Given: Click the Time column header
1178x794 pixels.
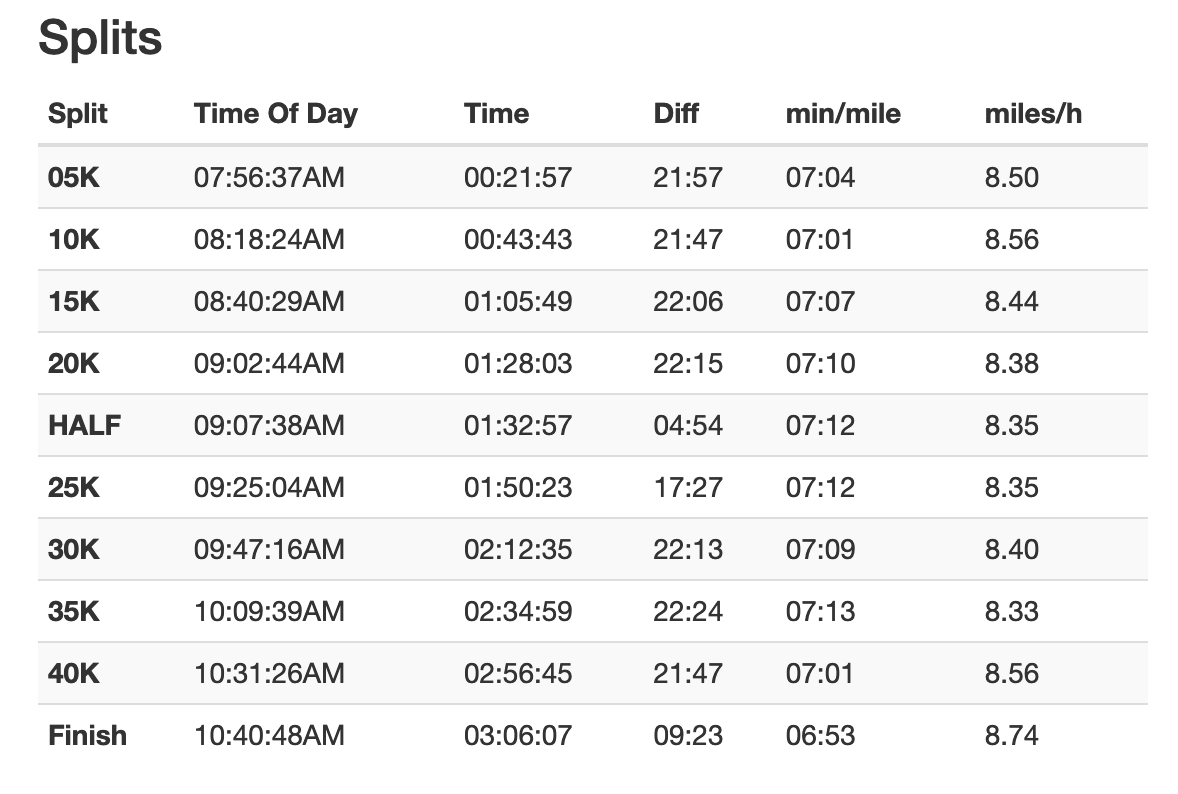Looking at the screenshot, I should (496, 114).
